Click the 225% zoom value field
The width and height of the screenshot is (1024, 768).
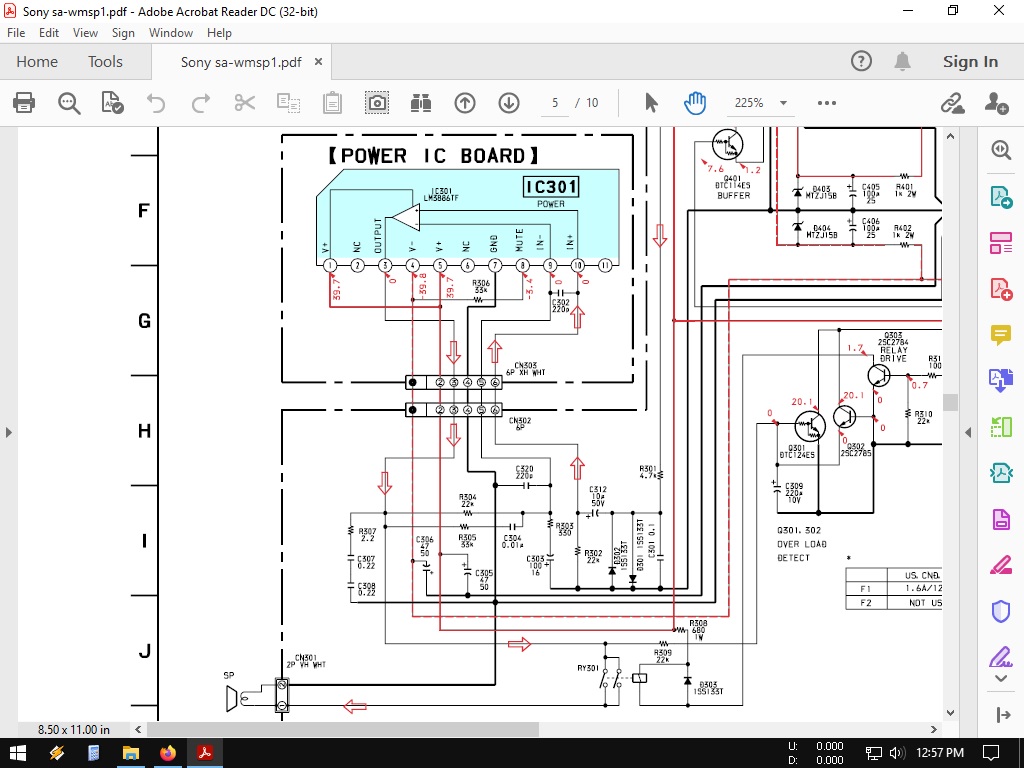pyautogui.click(x=749, y=103)
